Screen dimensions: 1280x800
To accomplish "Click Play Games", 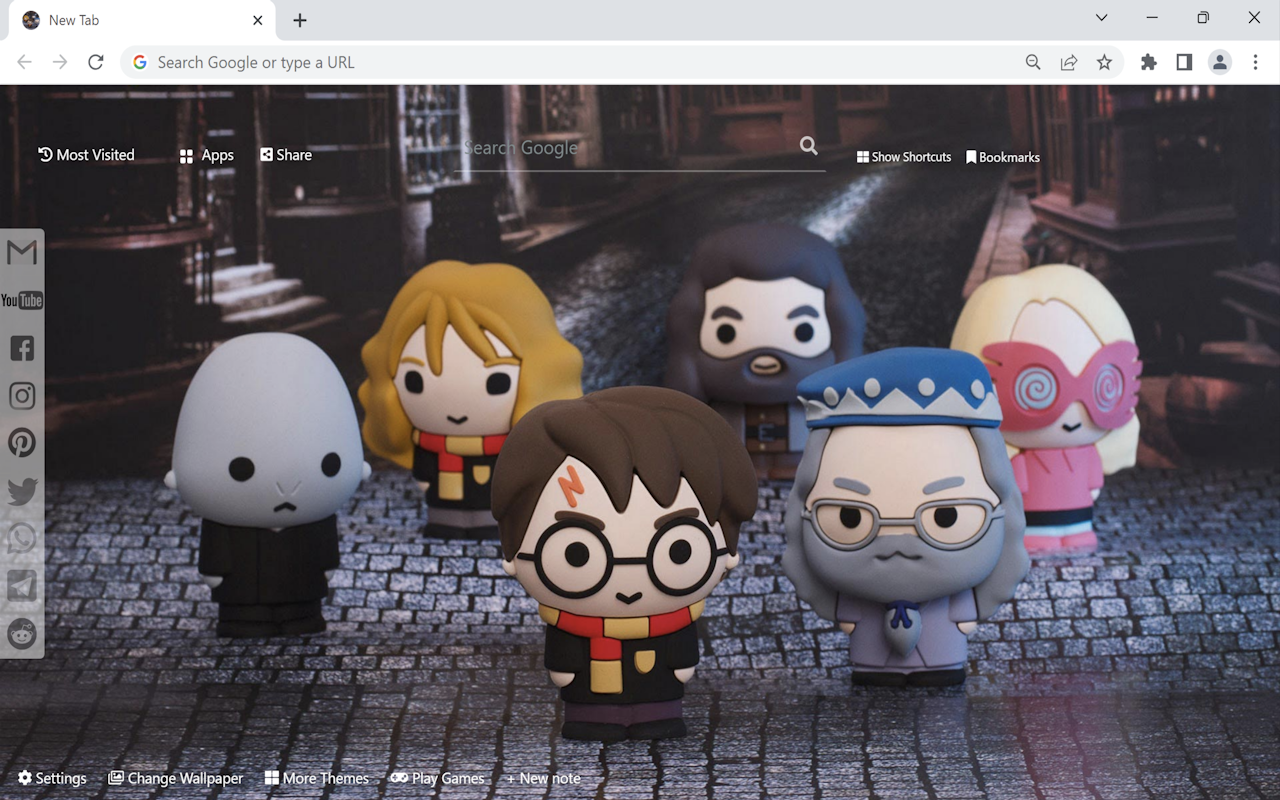I will point(437,778).
